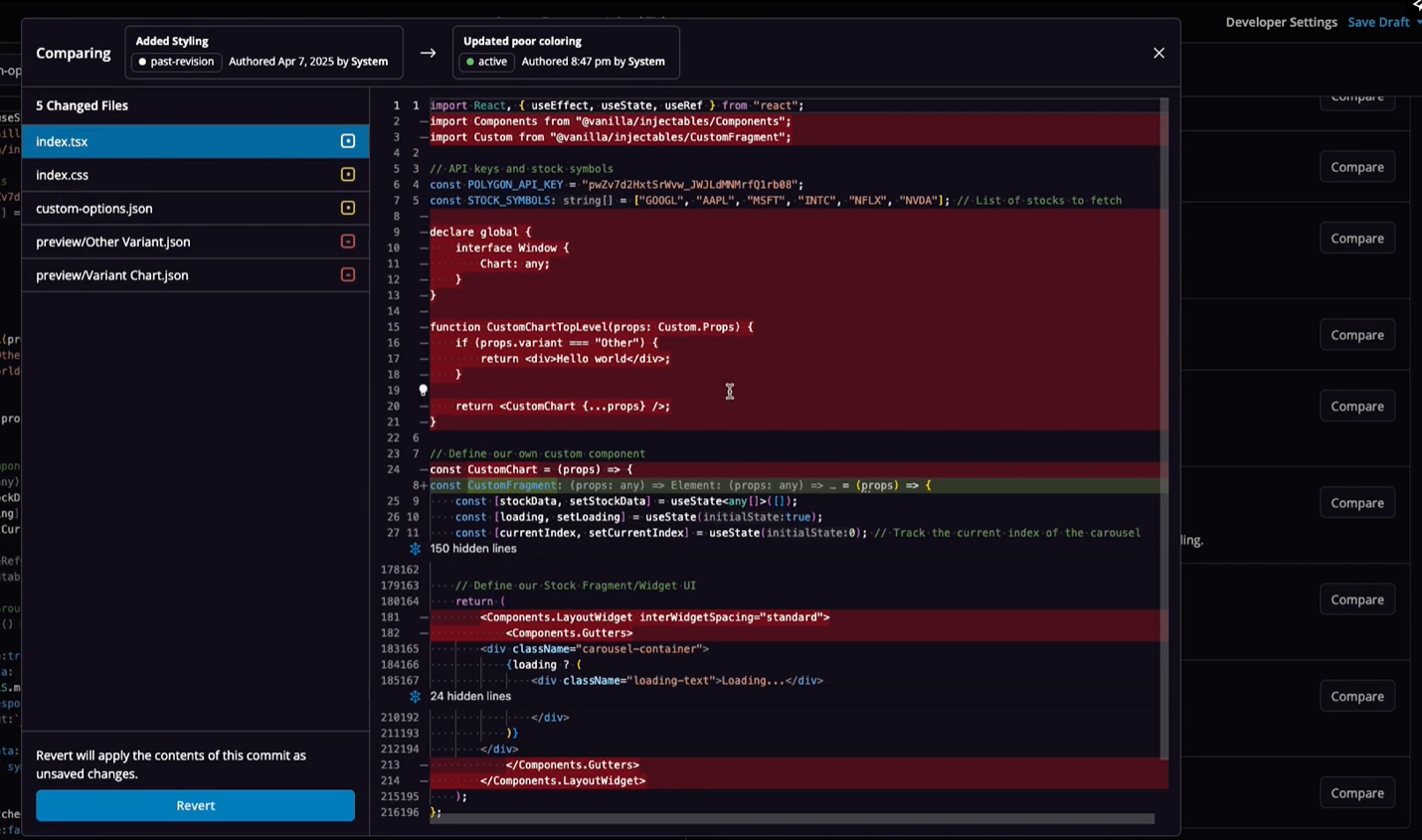
Task: Click the removed "const CustomChart = (props)" line
Action: tap(531, 469)
